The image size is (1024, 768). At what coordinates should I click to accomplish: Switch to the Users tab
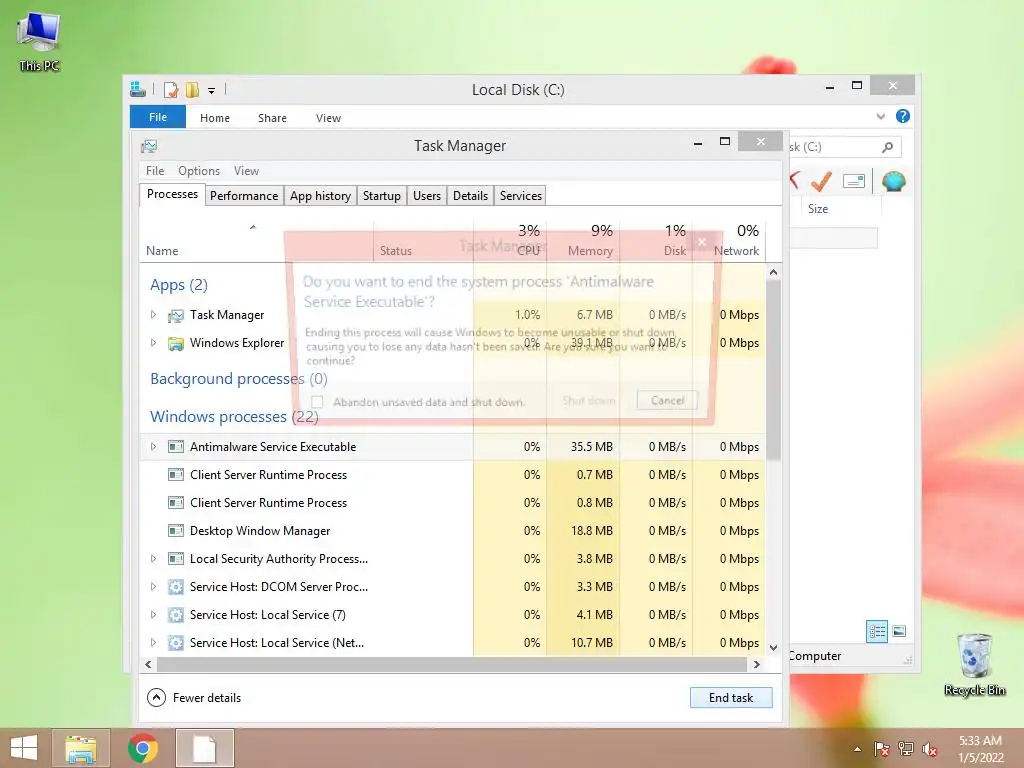coord(426,196)
